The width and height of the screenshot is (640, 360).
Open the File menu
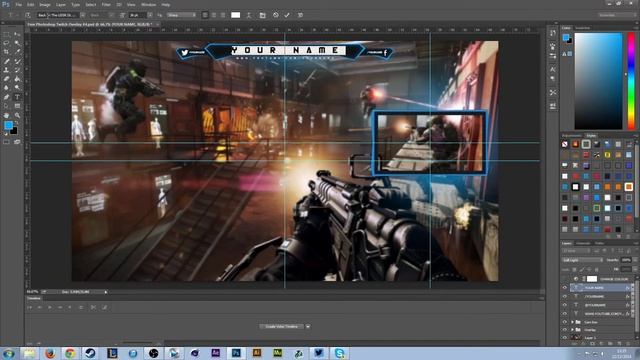coord(18,4)
